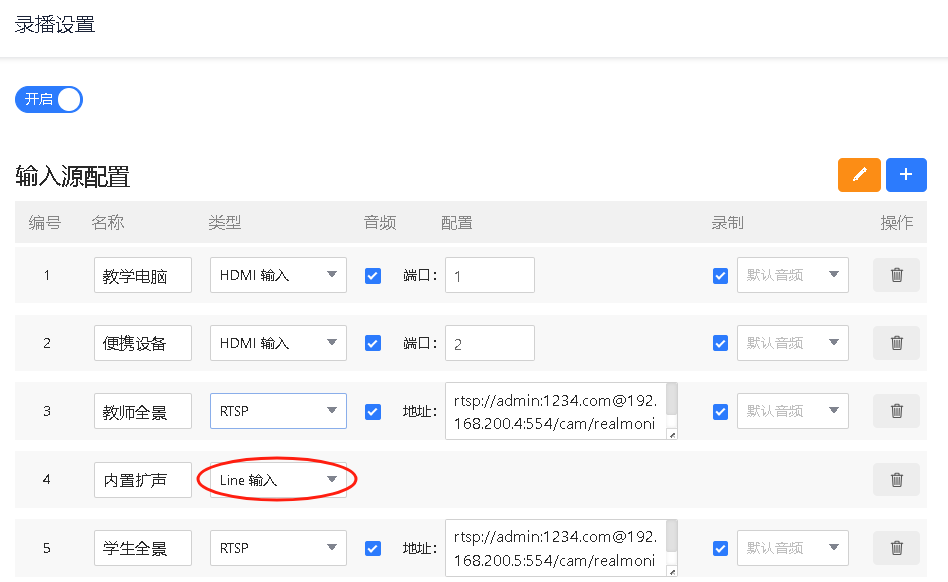Click trash icon for 学生全景 row
The image size is (948, 582).
tap(896, 548)
